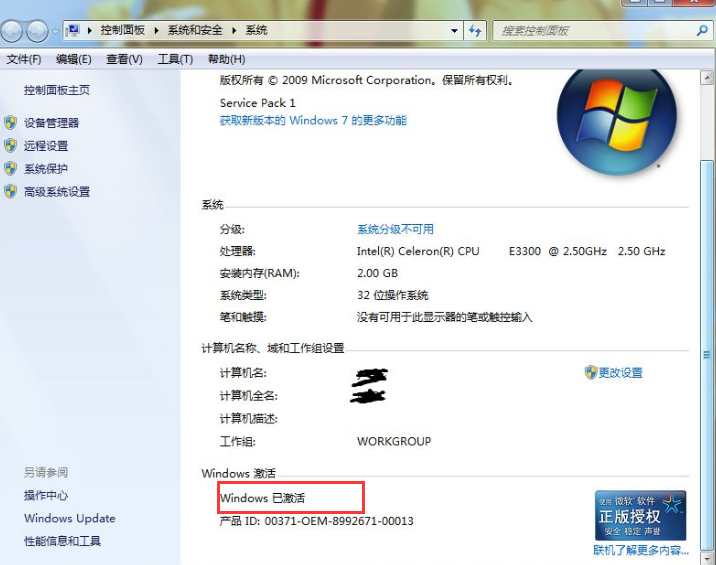The image size is (716, 565).
Task: Click the refresh icon beside address bar
Action: [x=476, y=31]
